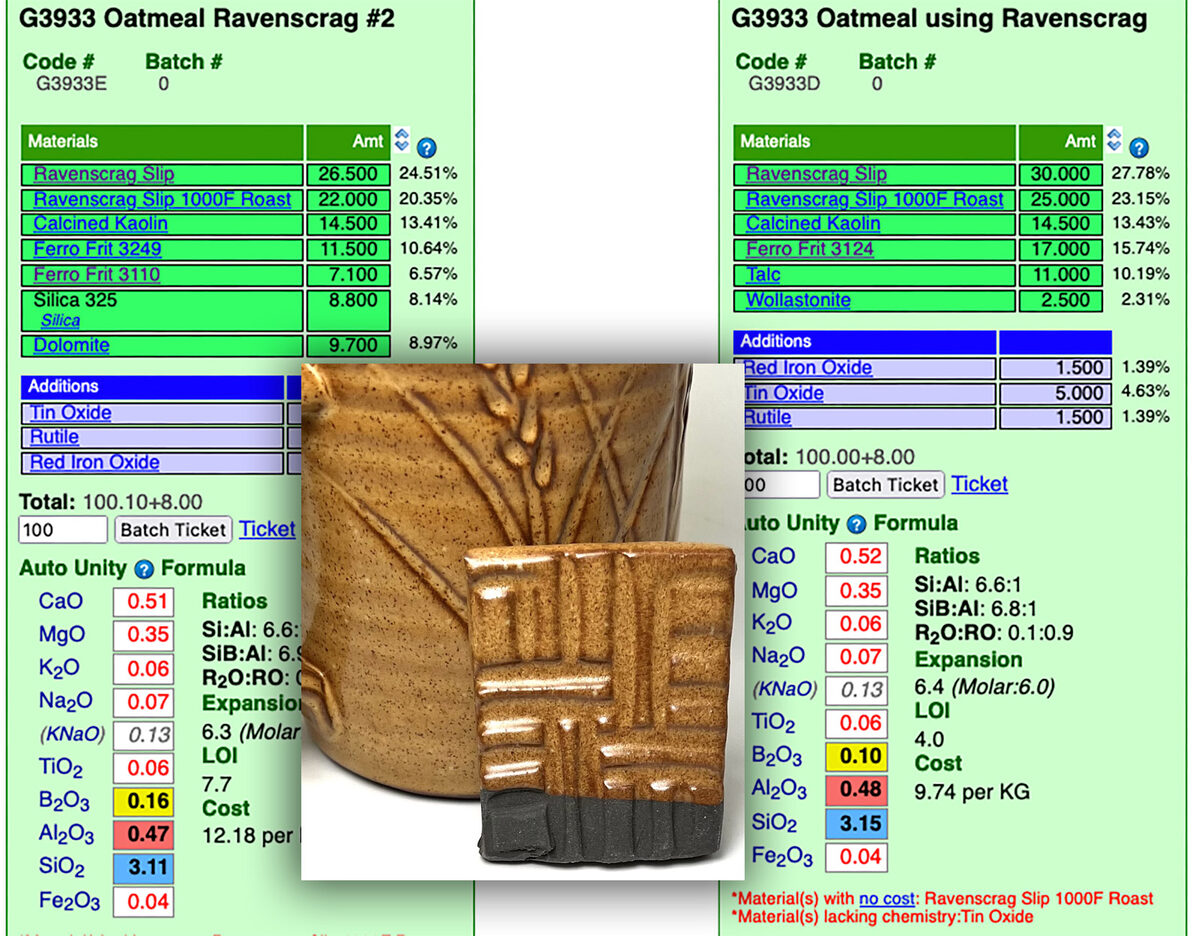
Task: Open Calcined Kaolin link in right recipe
Action: pos(813,224)
